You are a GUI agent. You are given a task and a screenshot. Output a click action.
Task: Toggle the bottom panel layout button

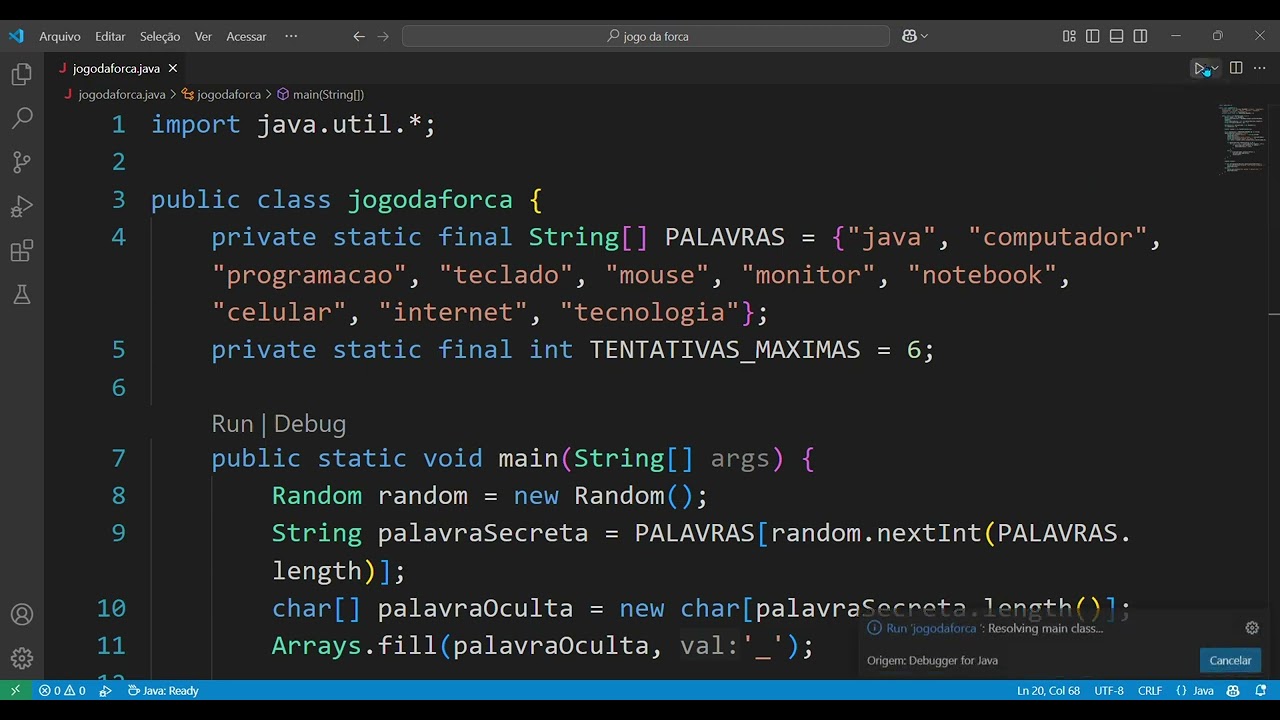[1117, 36]
